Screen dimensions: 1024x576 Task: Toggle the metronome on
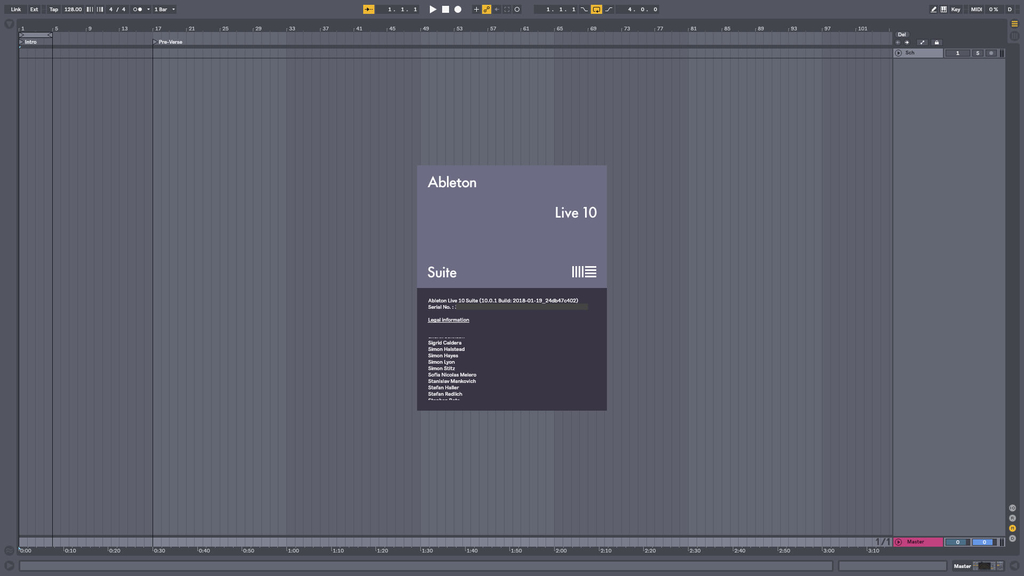[137, 8]
